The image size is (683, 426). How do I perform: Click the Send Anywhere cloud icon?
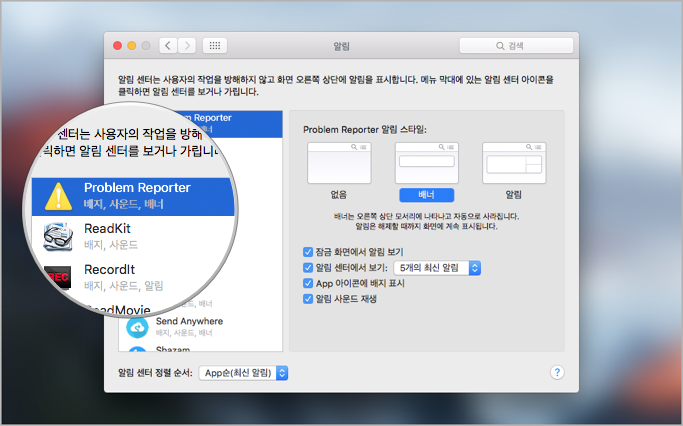pos(137,327)
